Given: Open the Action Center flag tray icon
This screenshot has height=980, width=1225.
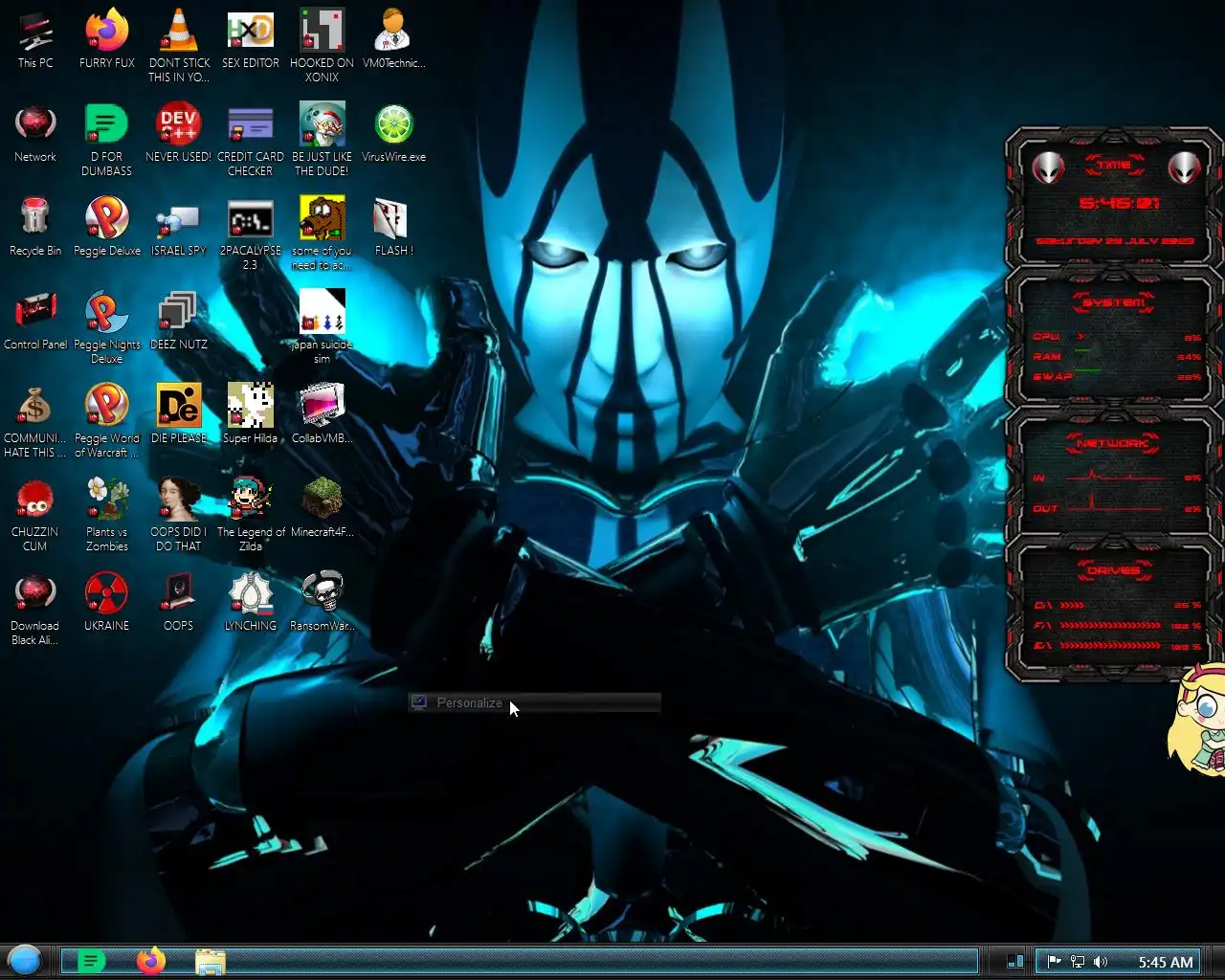Looking at the screenshot, I should pos(1054,962).
